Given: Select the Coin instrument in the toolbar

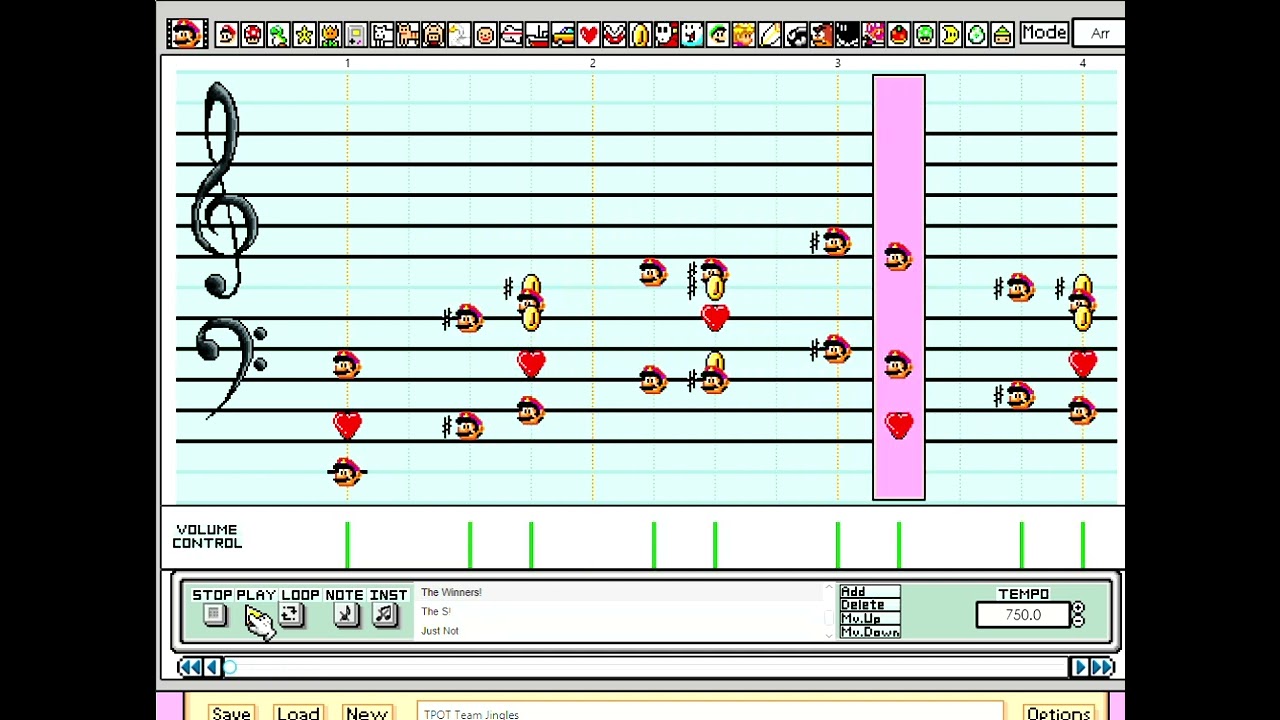Looking at the screenshot, I should [x=640, y=35].
